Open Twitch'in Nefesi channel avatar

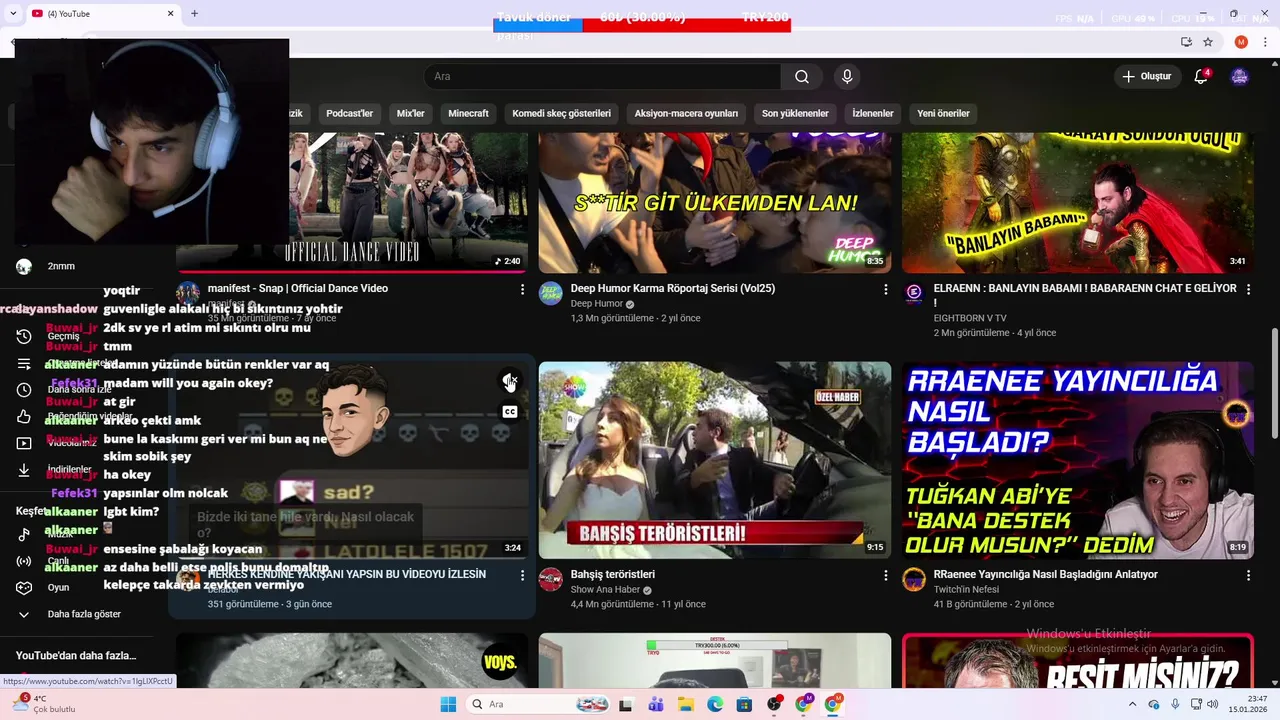click(x=914, y=579)
